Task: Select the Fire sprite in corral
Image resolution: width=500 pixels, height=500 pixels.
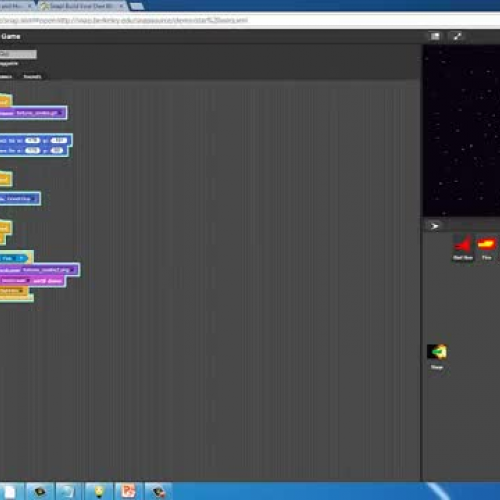Action: 486,247
